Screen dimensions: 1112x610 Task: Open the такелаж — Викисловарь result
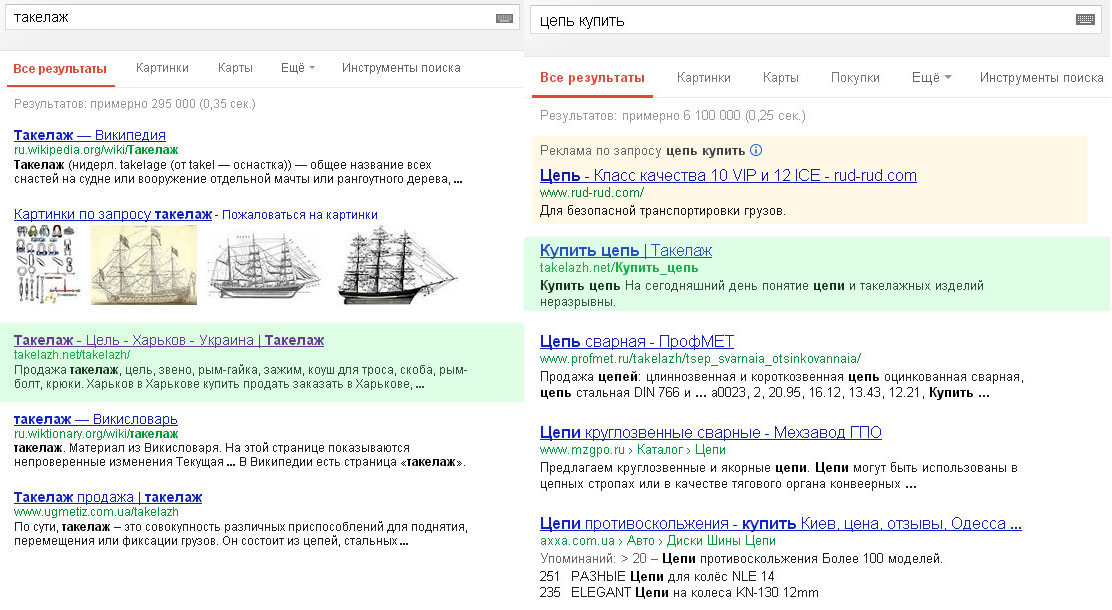(96, 418)
